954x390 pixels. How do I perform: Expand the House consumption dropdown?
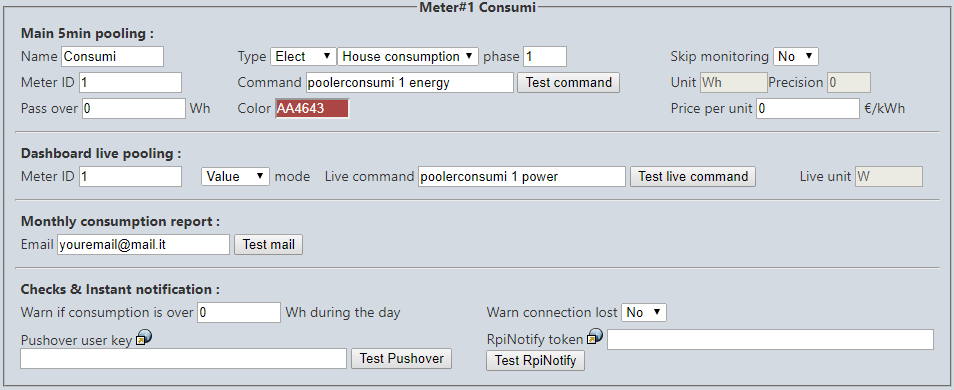[x=408, y=57]
